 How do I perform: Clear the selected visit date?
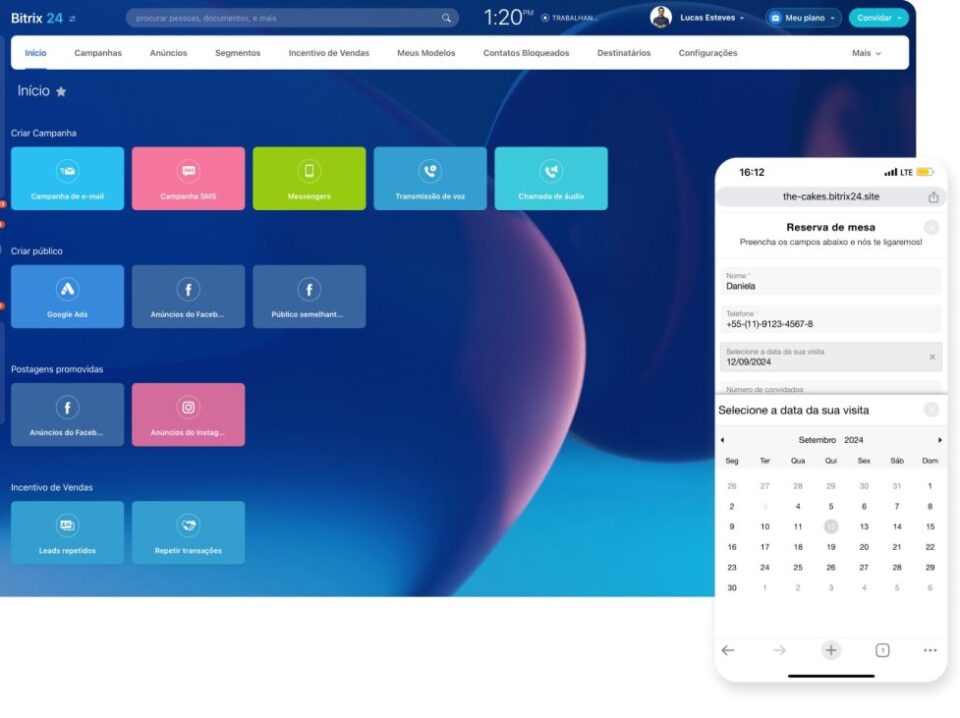coord(932,357)
